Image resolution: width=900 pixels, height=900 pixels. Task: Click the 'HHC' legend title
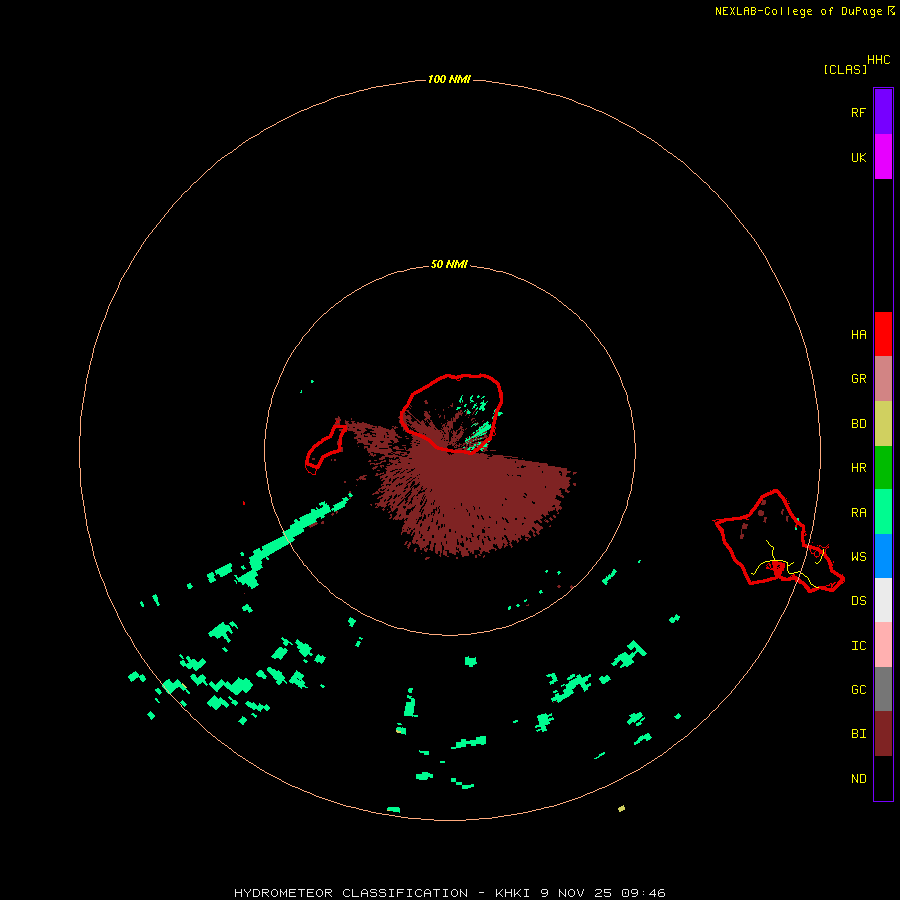(x=879, y=60)
